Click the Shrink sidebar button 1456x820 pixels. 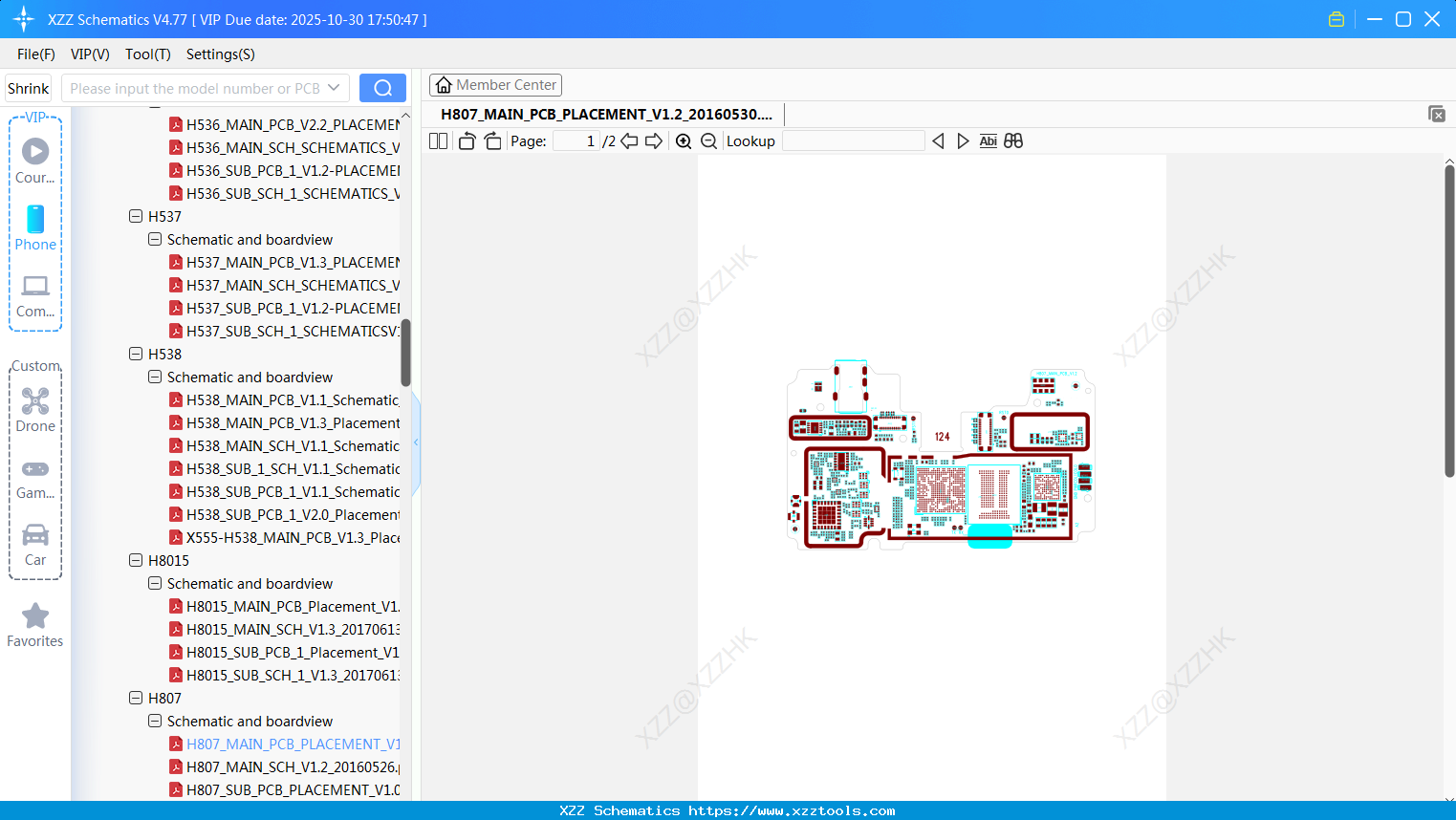pyautogui.click(x=28, y=87)
